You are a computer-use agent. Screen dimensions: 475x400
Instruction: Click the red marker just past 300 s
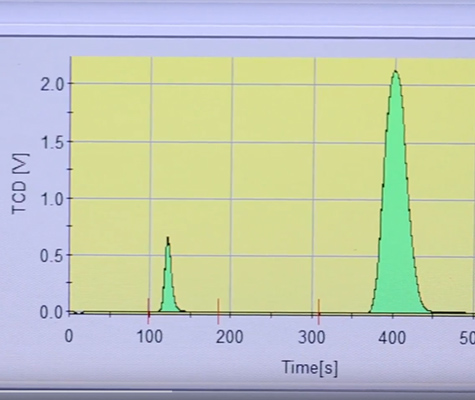coord(319,312)
